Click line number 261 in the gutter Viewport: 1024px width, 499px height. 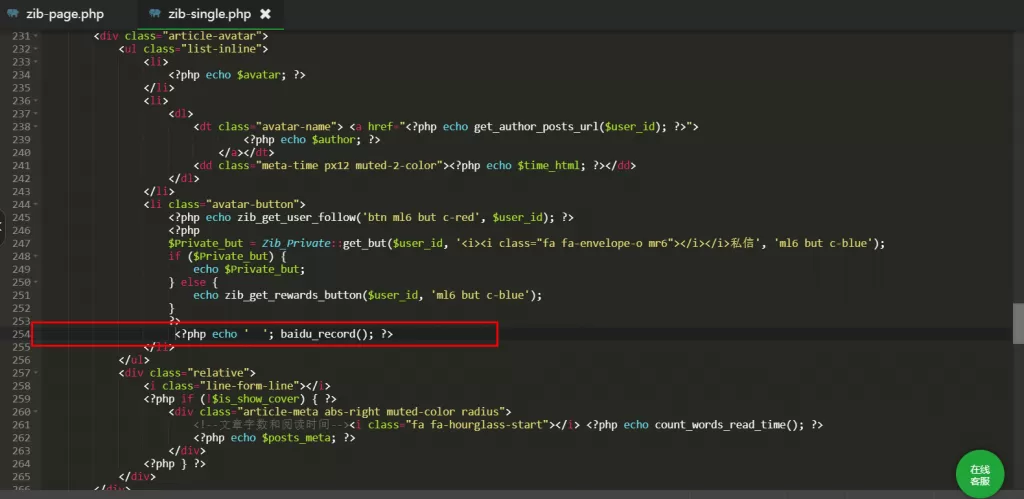click(x=22, y=425)
